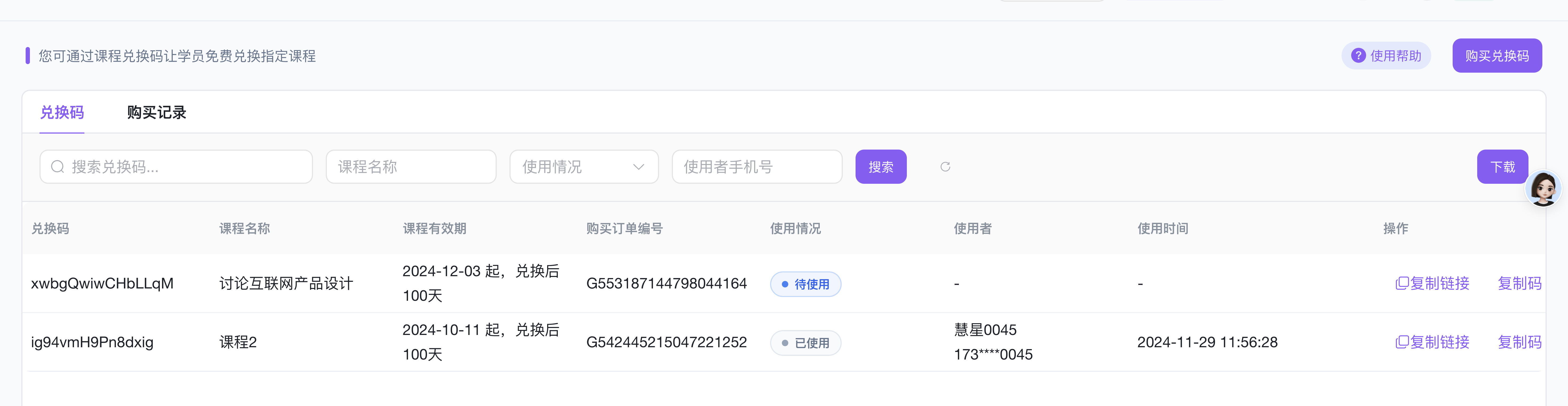This screenshot has width=1568, height=406.
Task: Click order number G553187144798044164
Action: (x=667, y=284)
